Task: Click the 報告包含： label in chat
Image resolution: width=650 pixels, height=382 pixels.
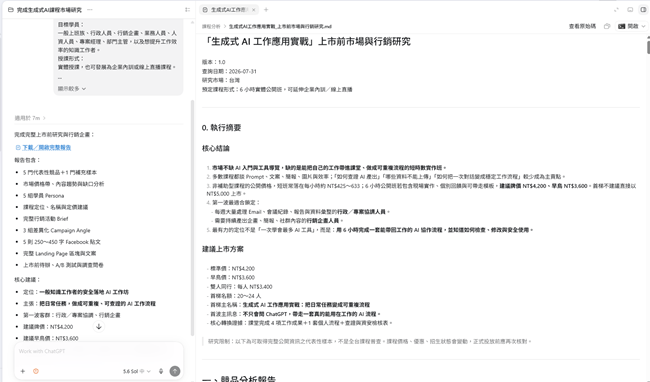Action: 27,160
